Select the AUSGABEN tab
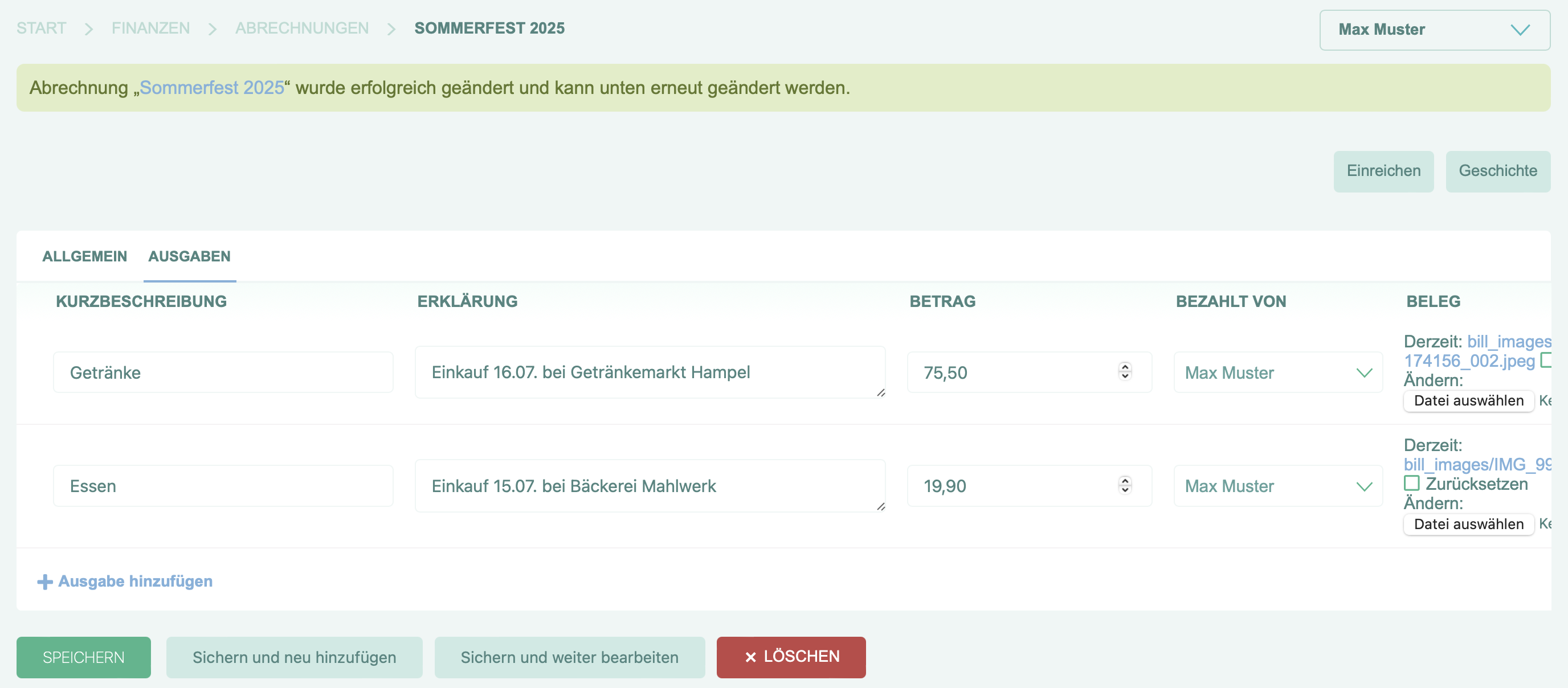1568x688 pixels. point(189,256)
